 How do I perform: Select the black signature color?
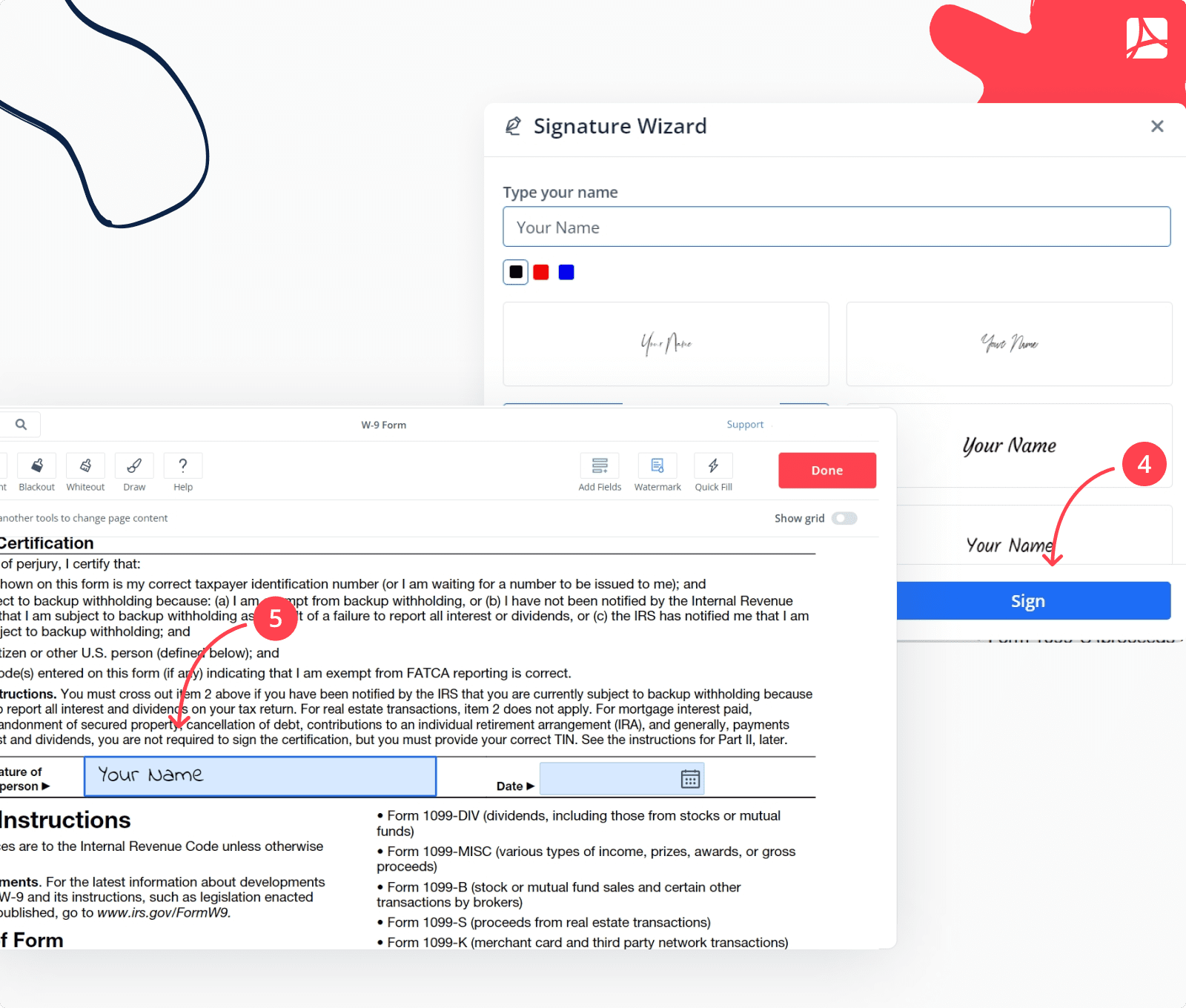point(514,272)
